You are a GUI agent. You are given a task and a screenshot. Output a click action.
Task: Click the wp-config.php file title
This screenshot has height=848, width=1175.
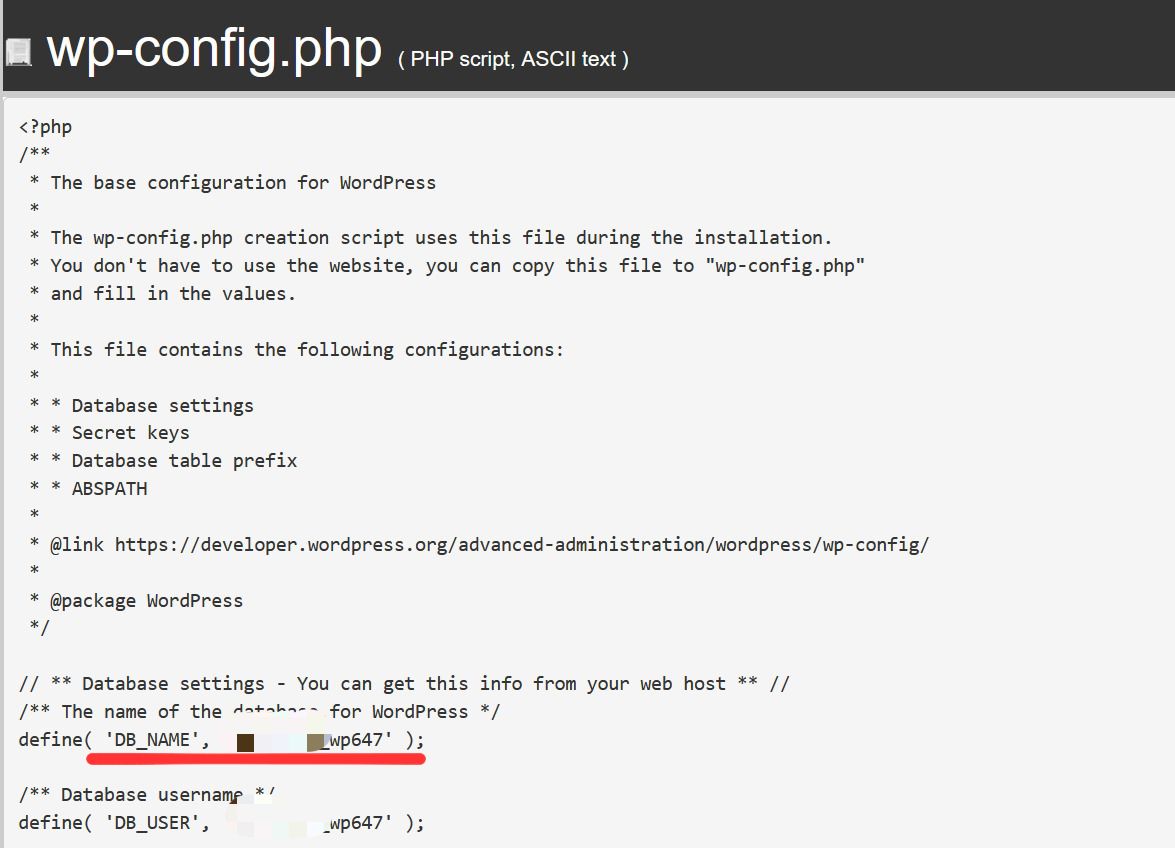[x=214, y=49]
